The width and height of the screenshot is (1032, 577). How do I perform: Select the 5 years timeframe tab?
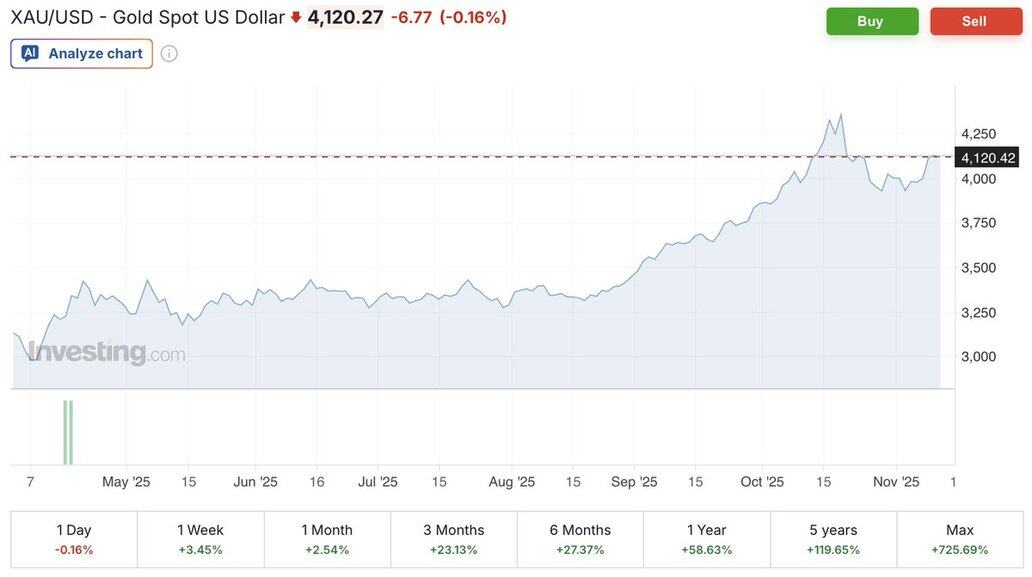tap(833, 539)
